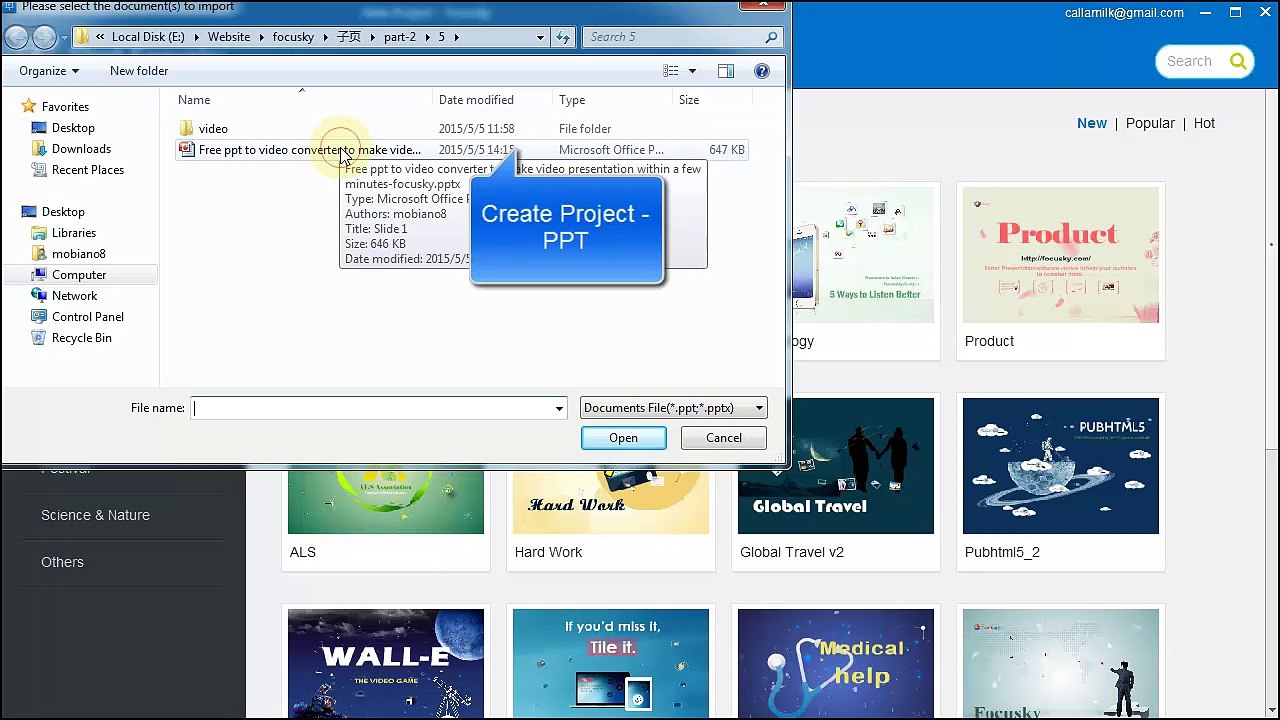This screenshot has height=720, width=1280.
Task: Click Local Disk (E:) in the breadcrumb
Action: (148, 37)
